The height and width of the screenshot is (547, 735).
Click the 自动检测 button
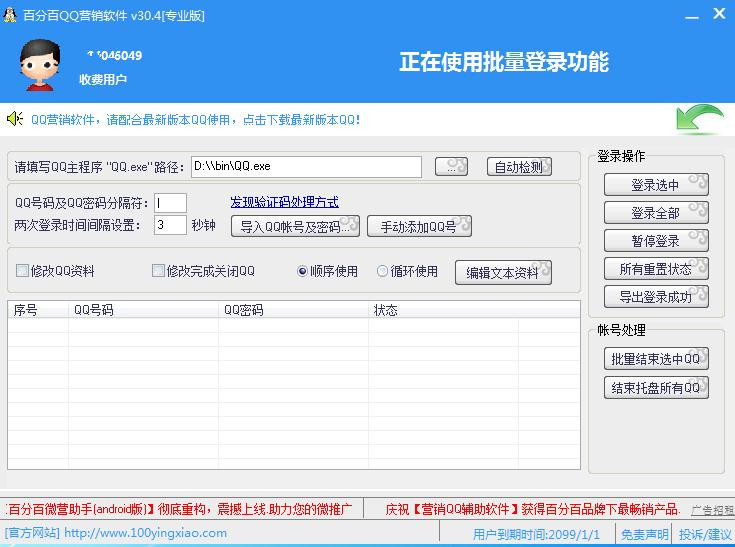pyautogui.click(x=519, y=166)
